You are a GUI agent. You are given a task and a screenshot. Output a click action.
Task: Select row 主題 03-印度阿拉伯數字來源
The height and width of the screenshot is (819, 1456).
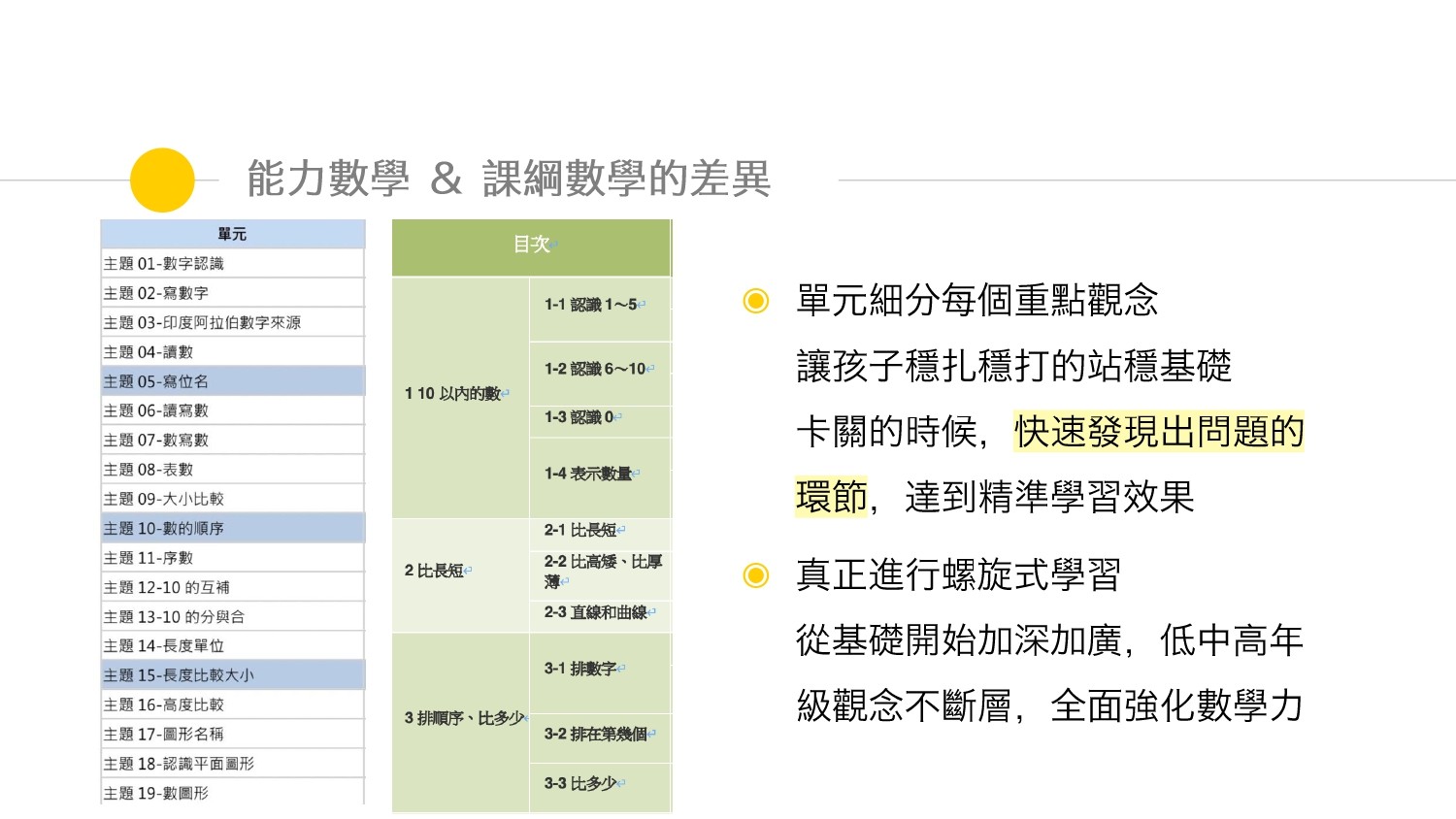point(233,322)
